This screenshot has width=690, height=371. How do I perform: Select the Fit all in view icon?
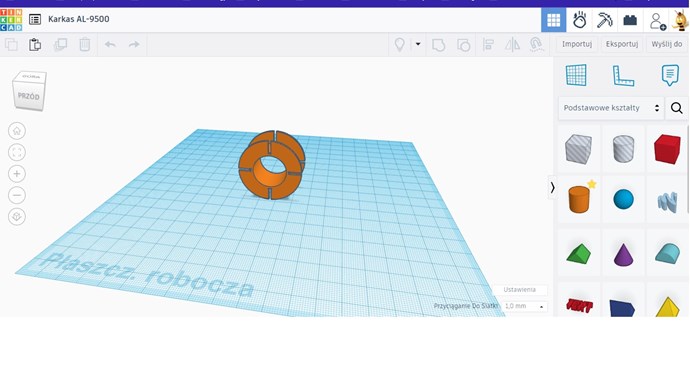point(17,152)
